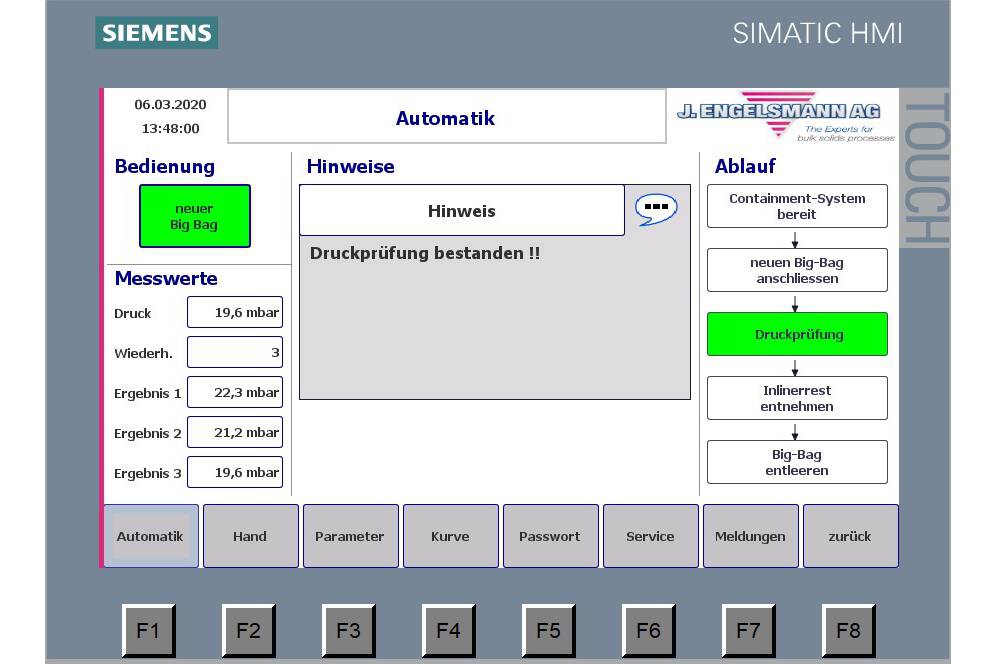This screenshot has width=996, height=664.
Task: Open the Passwort screen
Action: click(550, 536)
